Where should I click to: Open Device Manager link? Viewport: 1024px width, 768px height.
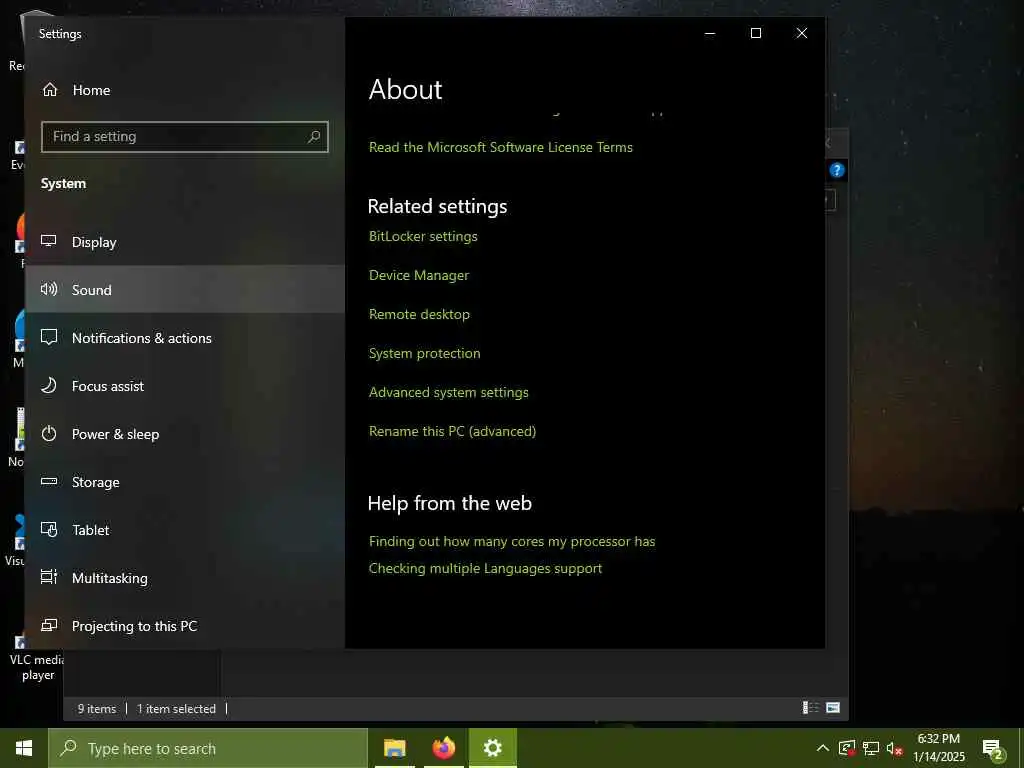419,275
